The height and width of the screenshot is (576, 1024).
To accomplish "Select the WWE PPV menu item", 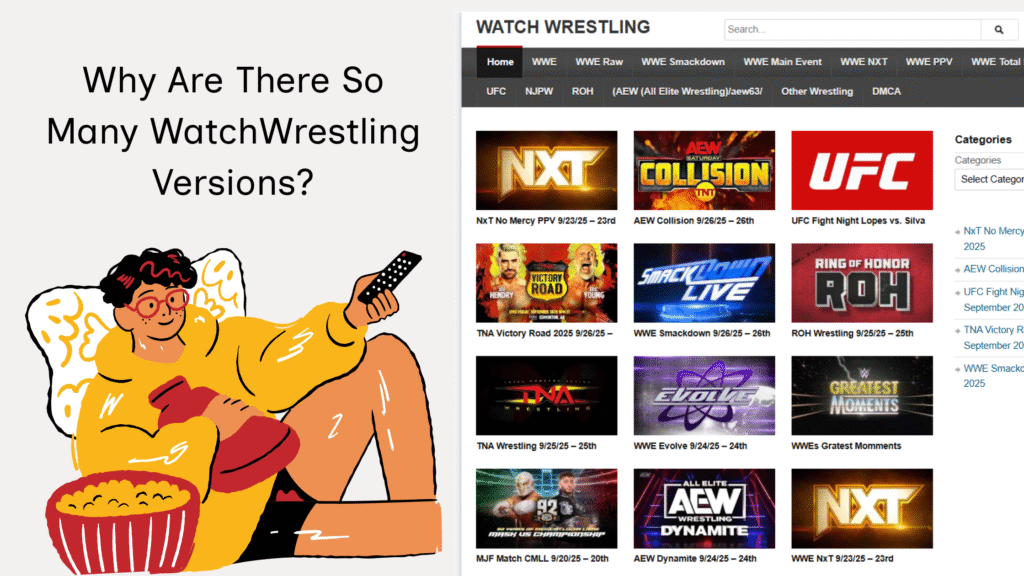I will click(929, 62).
